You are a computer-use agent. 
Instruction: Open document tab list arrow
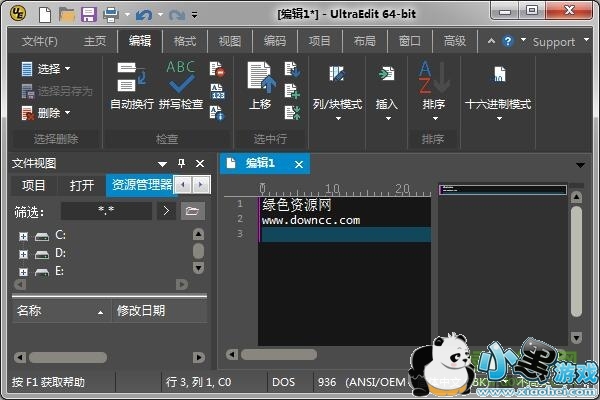point(580,165)
